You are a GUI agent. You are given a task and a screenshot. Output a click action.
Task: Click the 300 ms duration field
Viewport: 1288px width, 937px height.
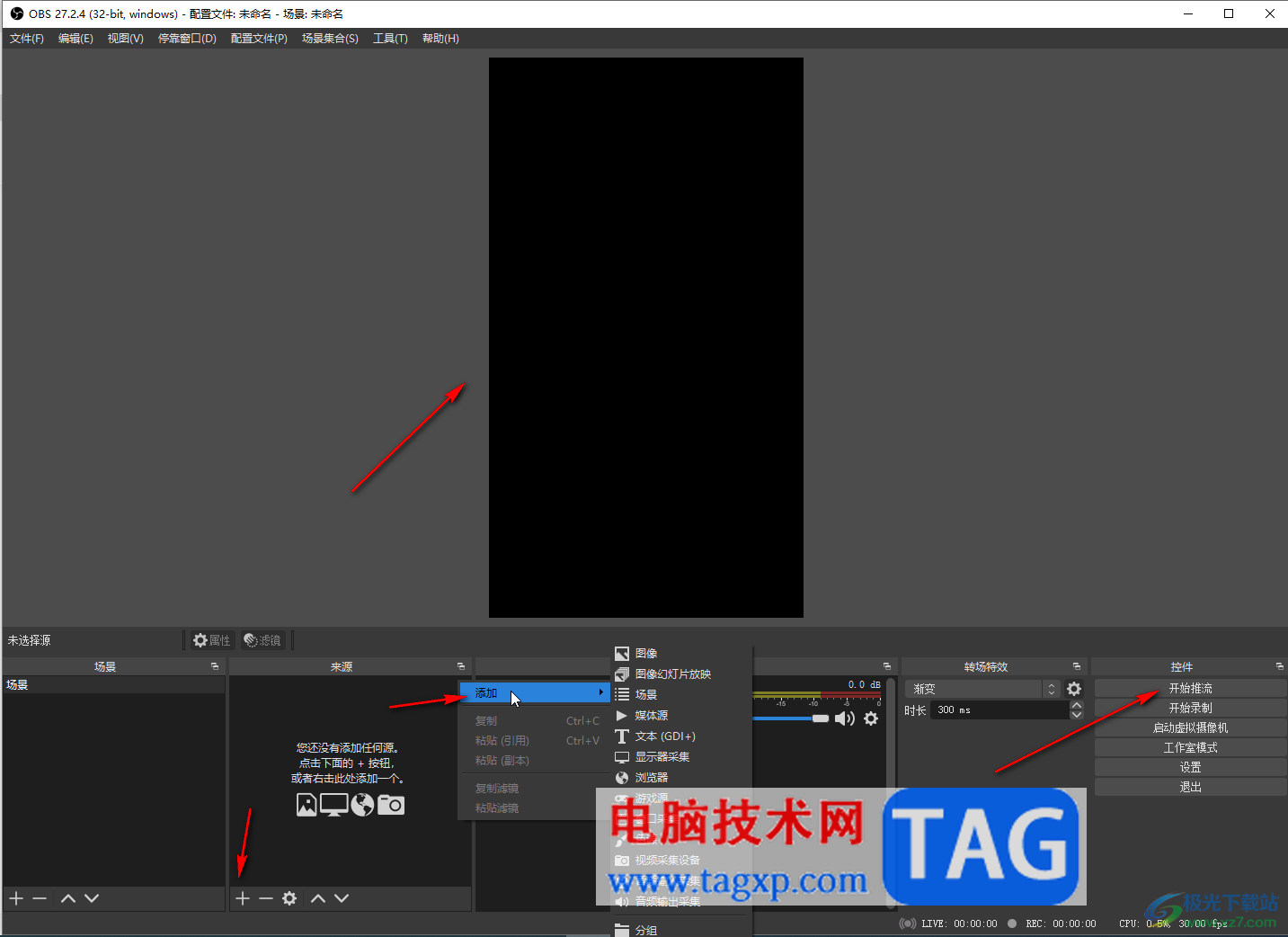[x=999, y=710]
